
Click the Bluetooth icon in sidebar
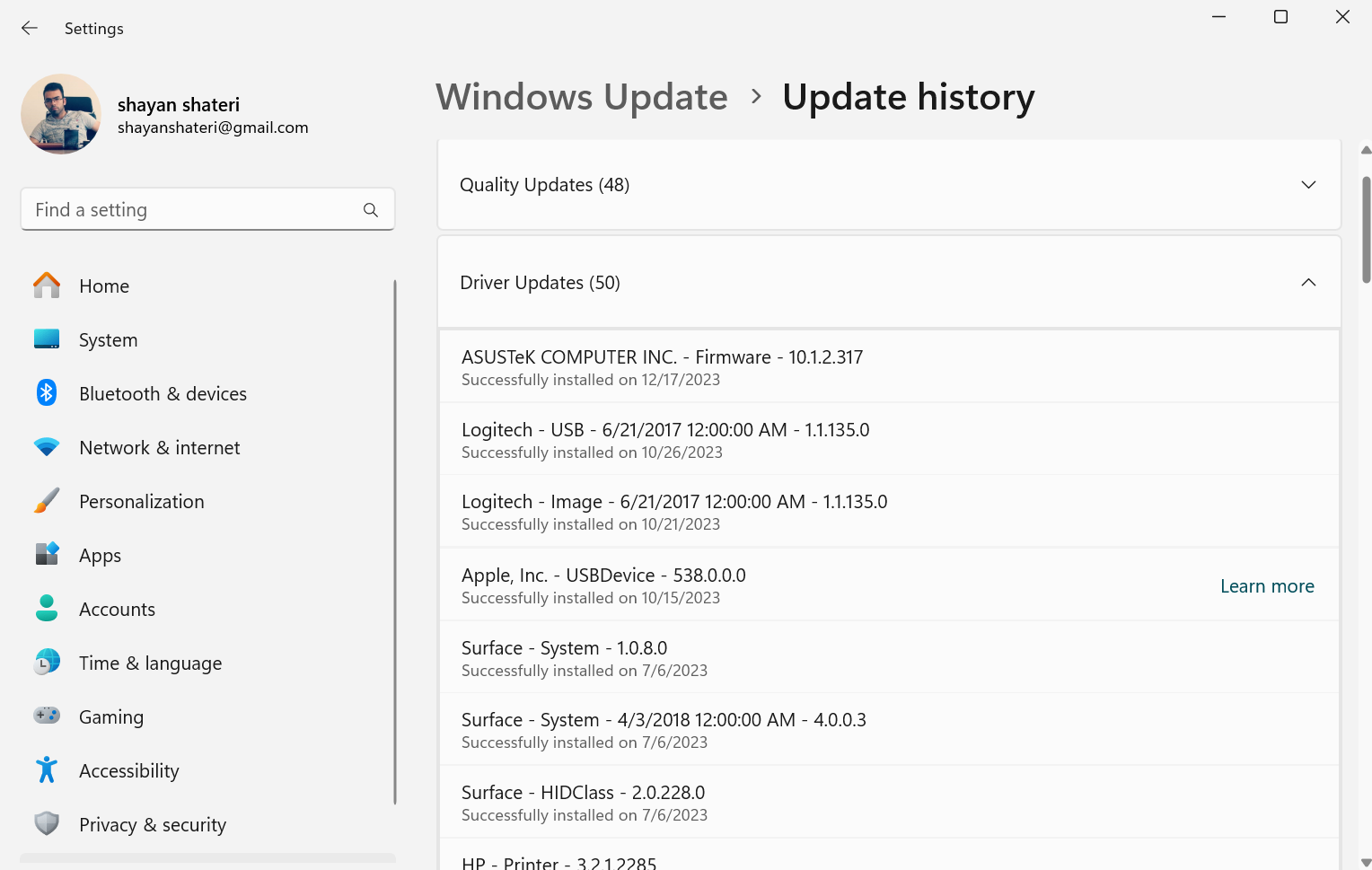(x=47, y=393)
